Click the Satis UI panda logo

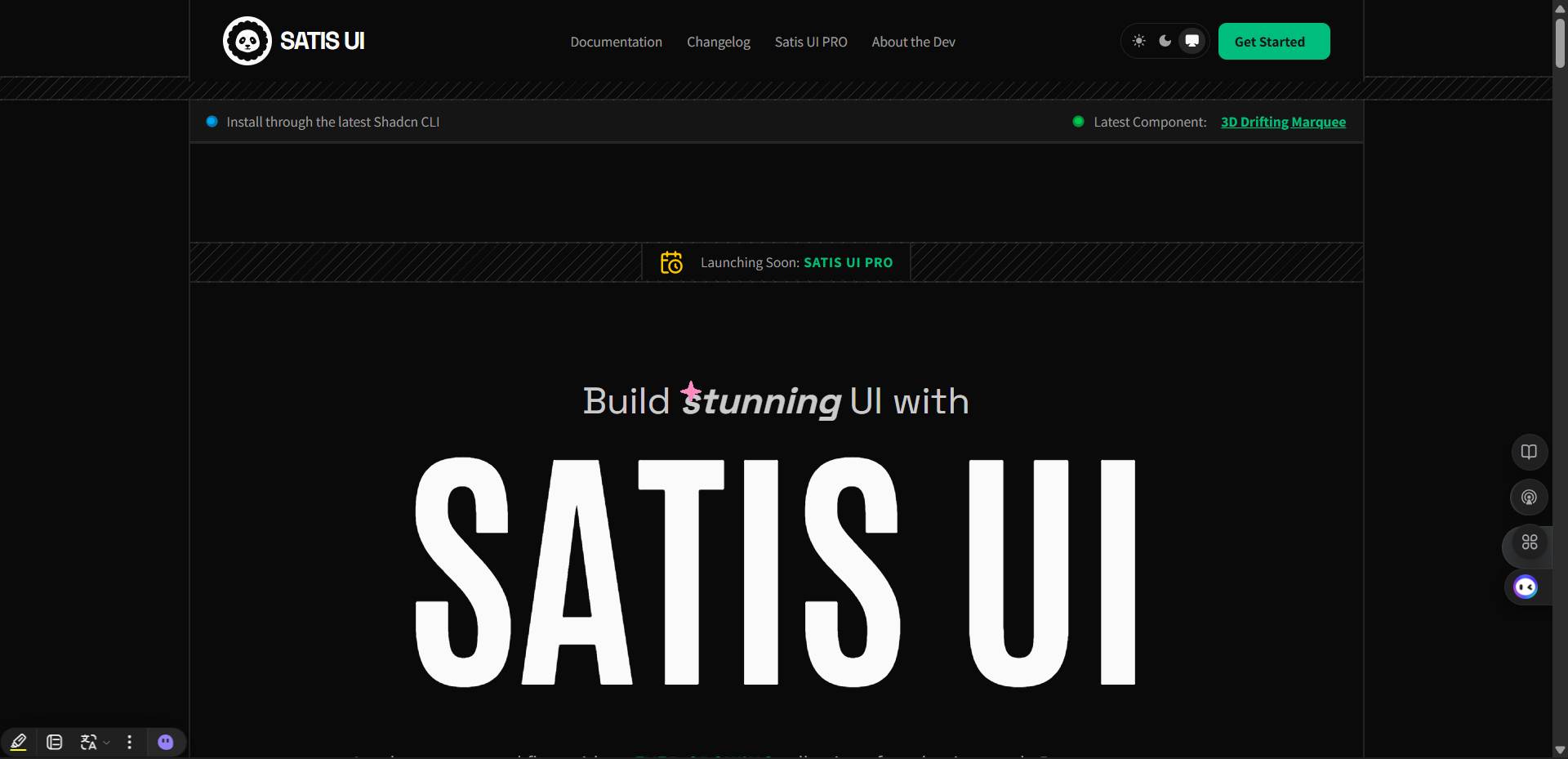pyautogui.click(x=247, y=40)
